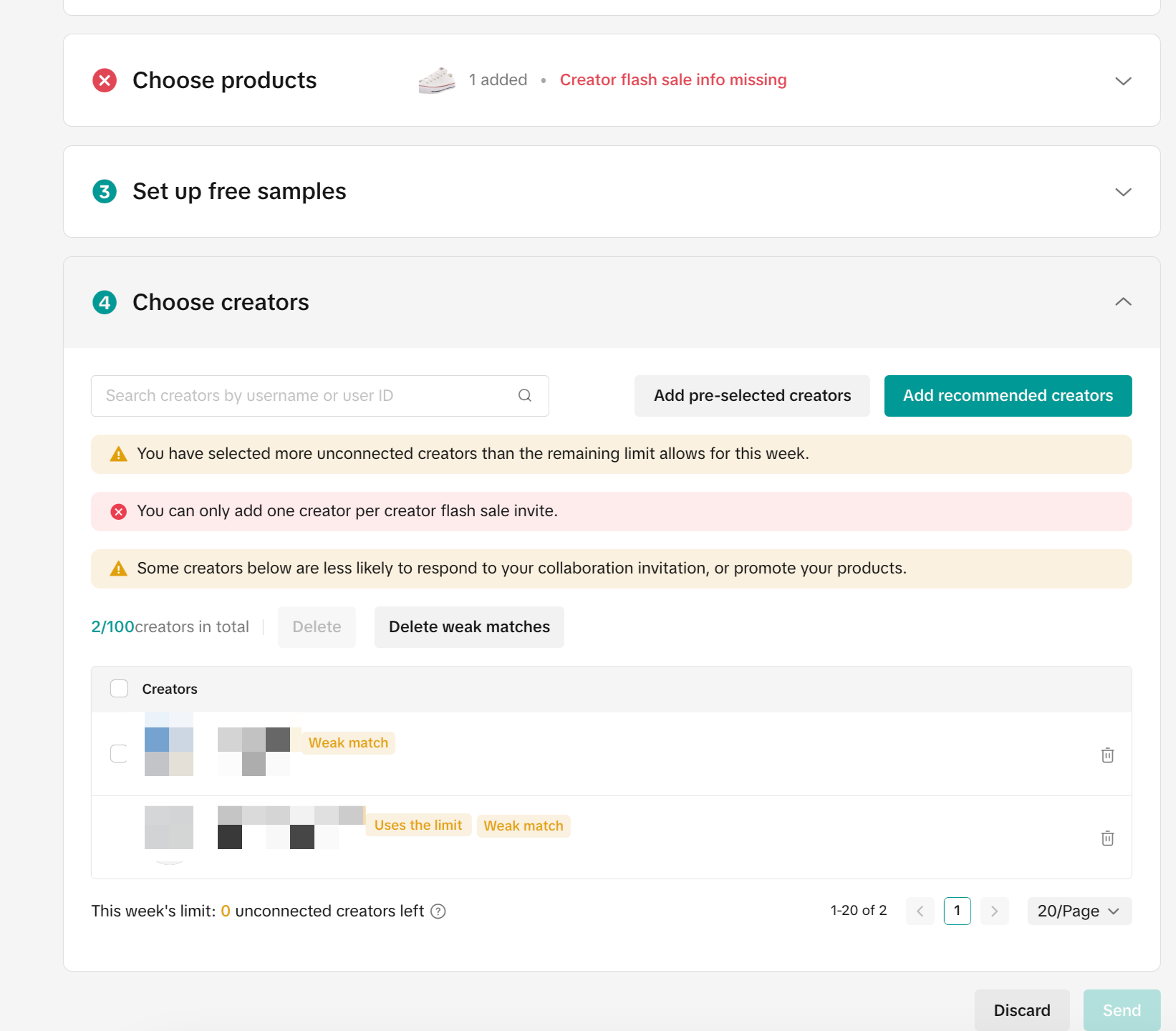Click the search magnifier icon in creator search

(524, 395)
